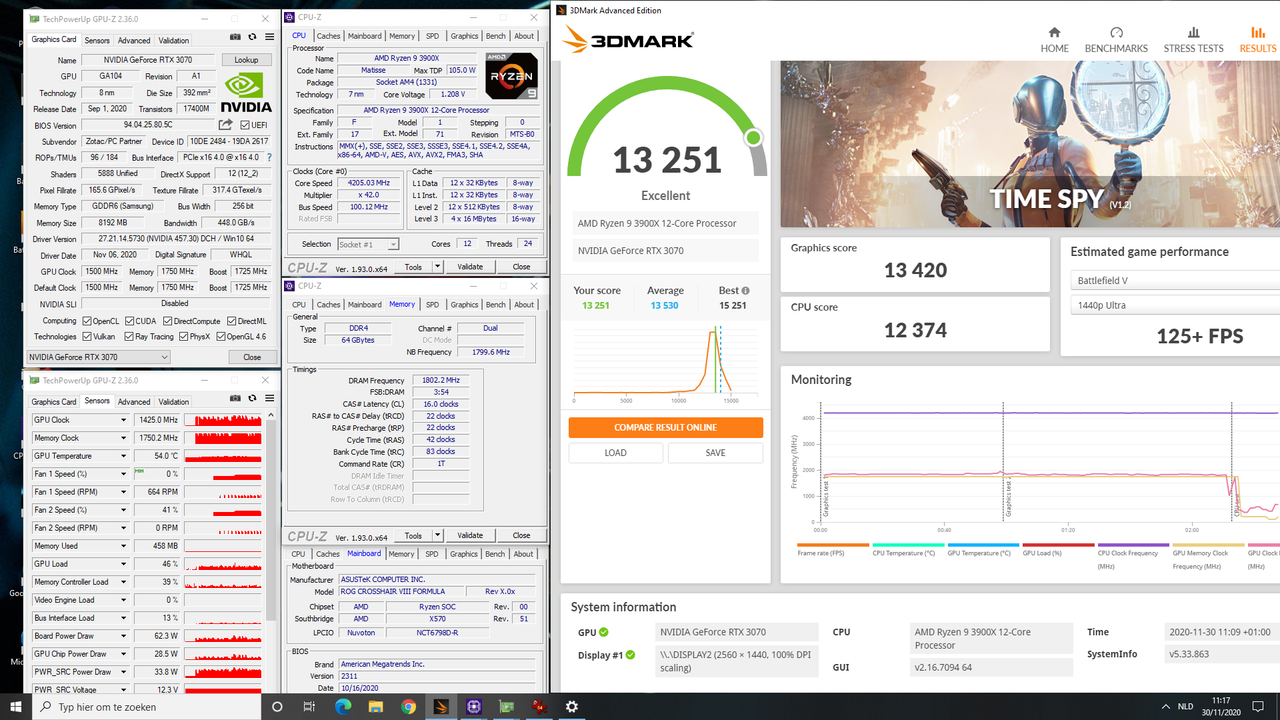Screen dimensions: 1280x720
Task: Click COMPARE RESULT ONLINE in 3DMark
Action: 666,427
